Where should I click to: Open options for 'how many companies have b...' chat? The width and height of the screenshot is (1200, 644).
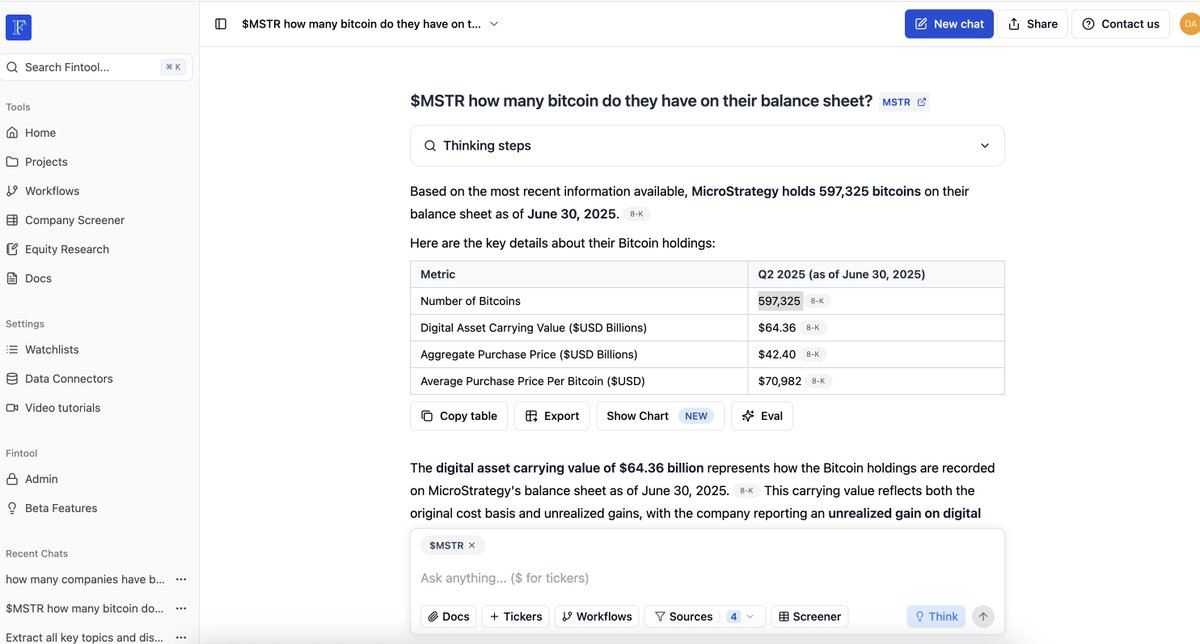click(181, 579)
